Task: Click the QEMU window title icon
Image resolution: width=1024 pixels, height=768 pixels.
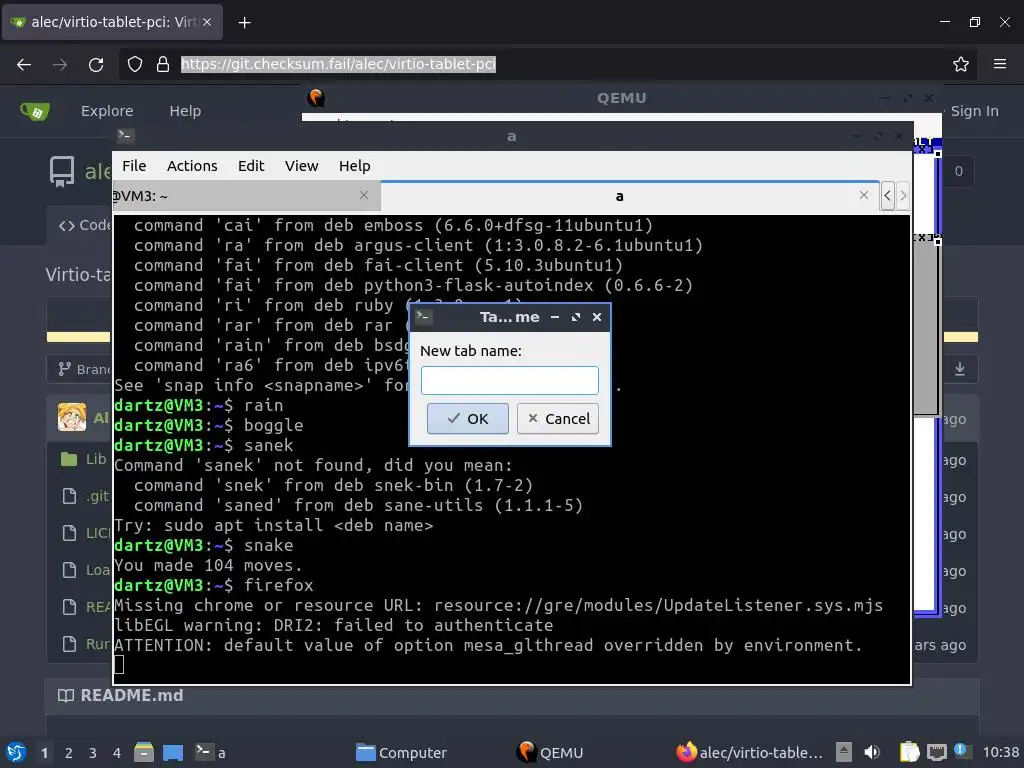Action: [x=316, y=98]
